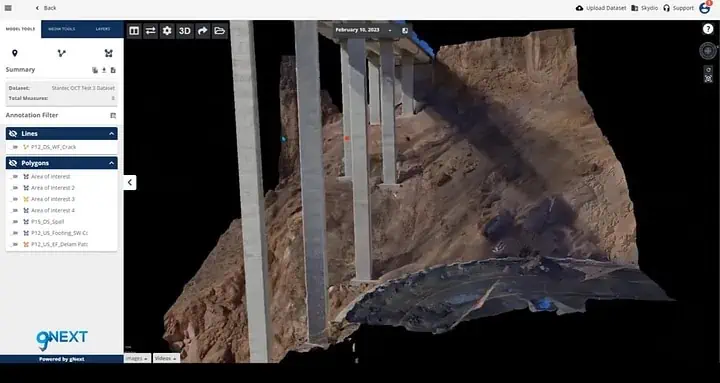Image resolution: width=720 pixels, height=383 pixels.
Task: Click the fit-to-extent frame icon
Action: point(708,79)
